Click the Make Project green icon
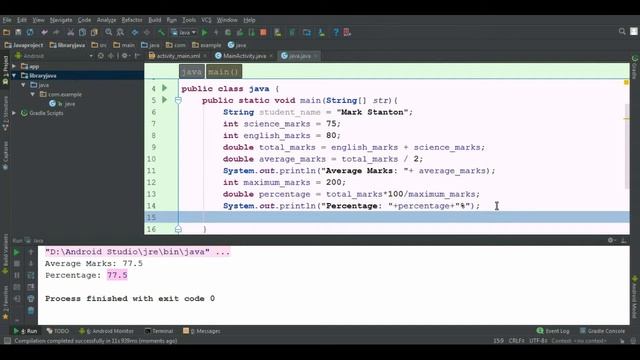This screenshot has height=360, width=640. 161,32
